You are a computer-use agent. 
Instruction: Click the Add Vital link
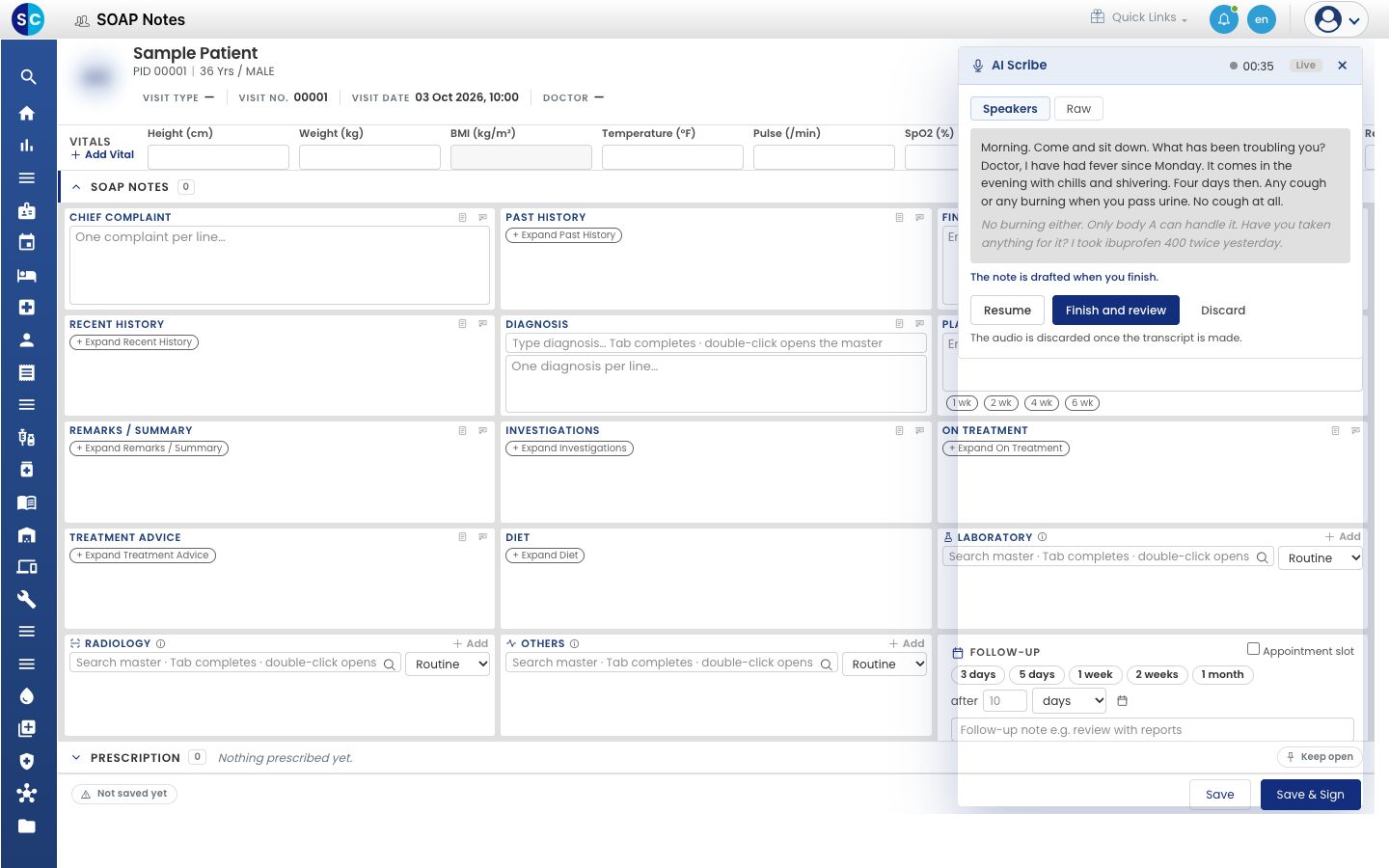pyautogui.click(x=103, y=154)
